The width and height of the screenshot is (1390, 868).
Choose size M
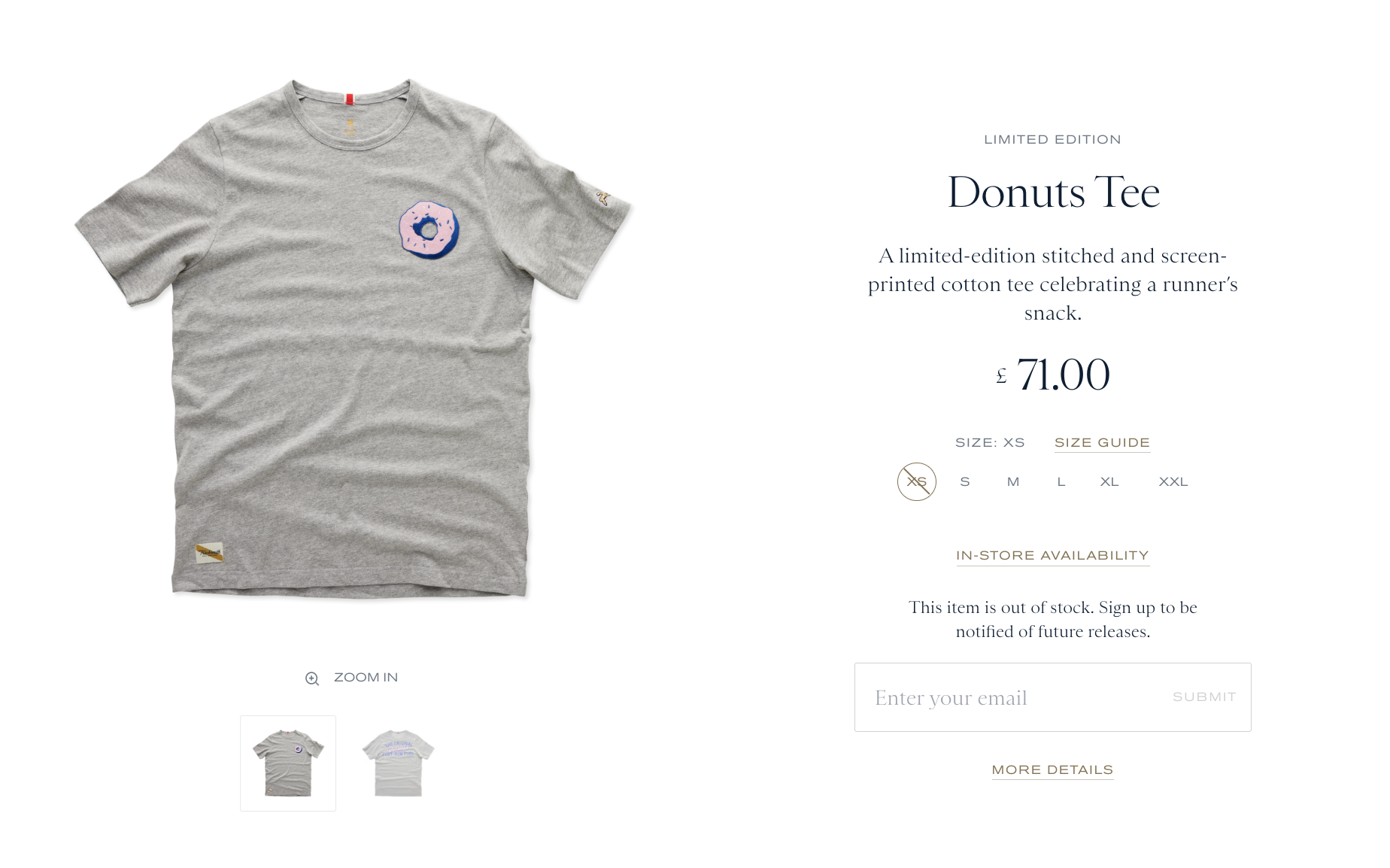pyautogui.click(x=1013, y=482)
